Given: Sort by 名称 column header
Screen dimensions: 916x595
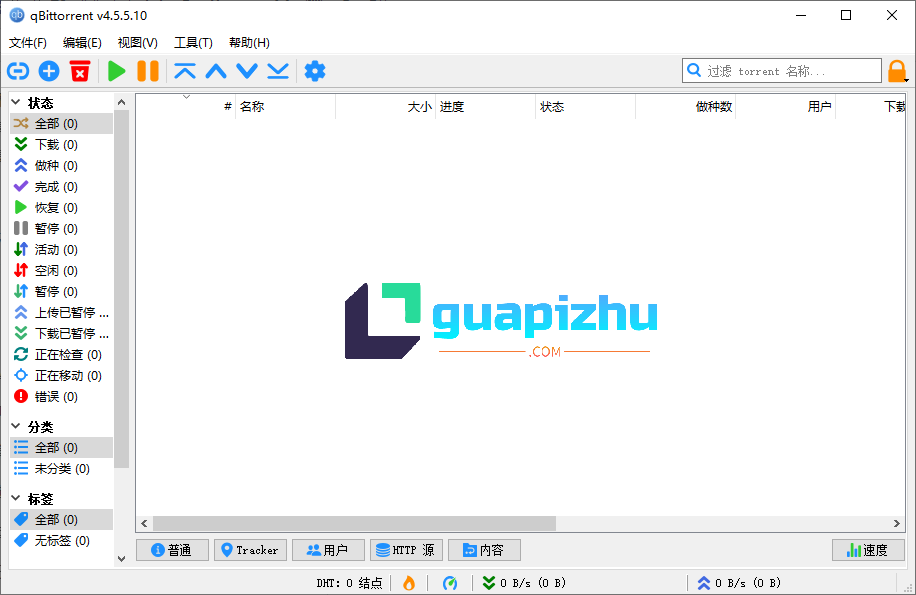Looking at the screenshot, I should pyautogui.click(x=285, y=106).
